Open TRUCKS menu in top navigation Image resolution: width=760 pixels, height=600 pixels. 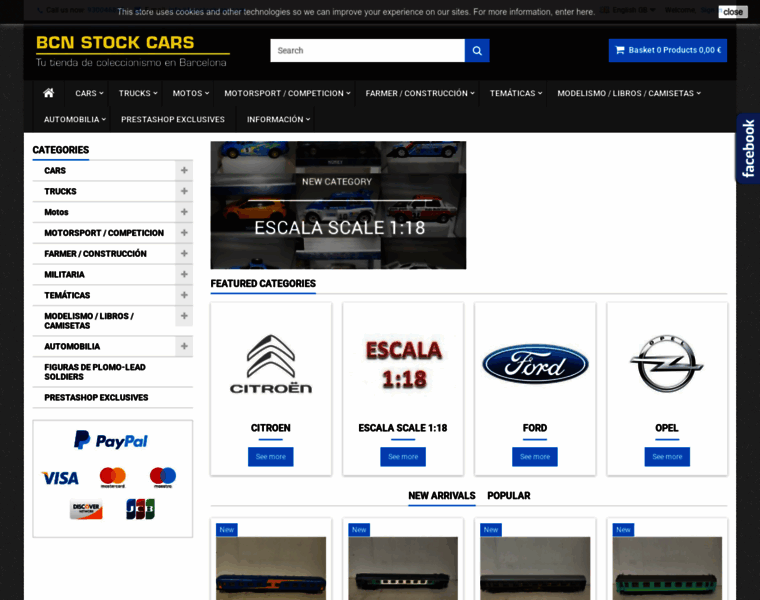[x=138, y=93]
